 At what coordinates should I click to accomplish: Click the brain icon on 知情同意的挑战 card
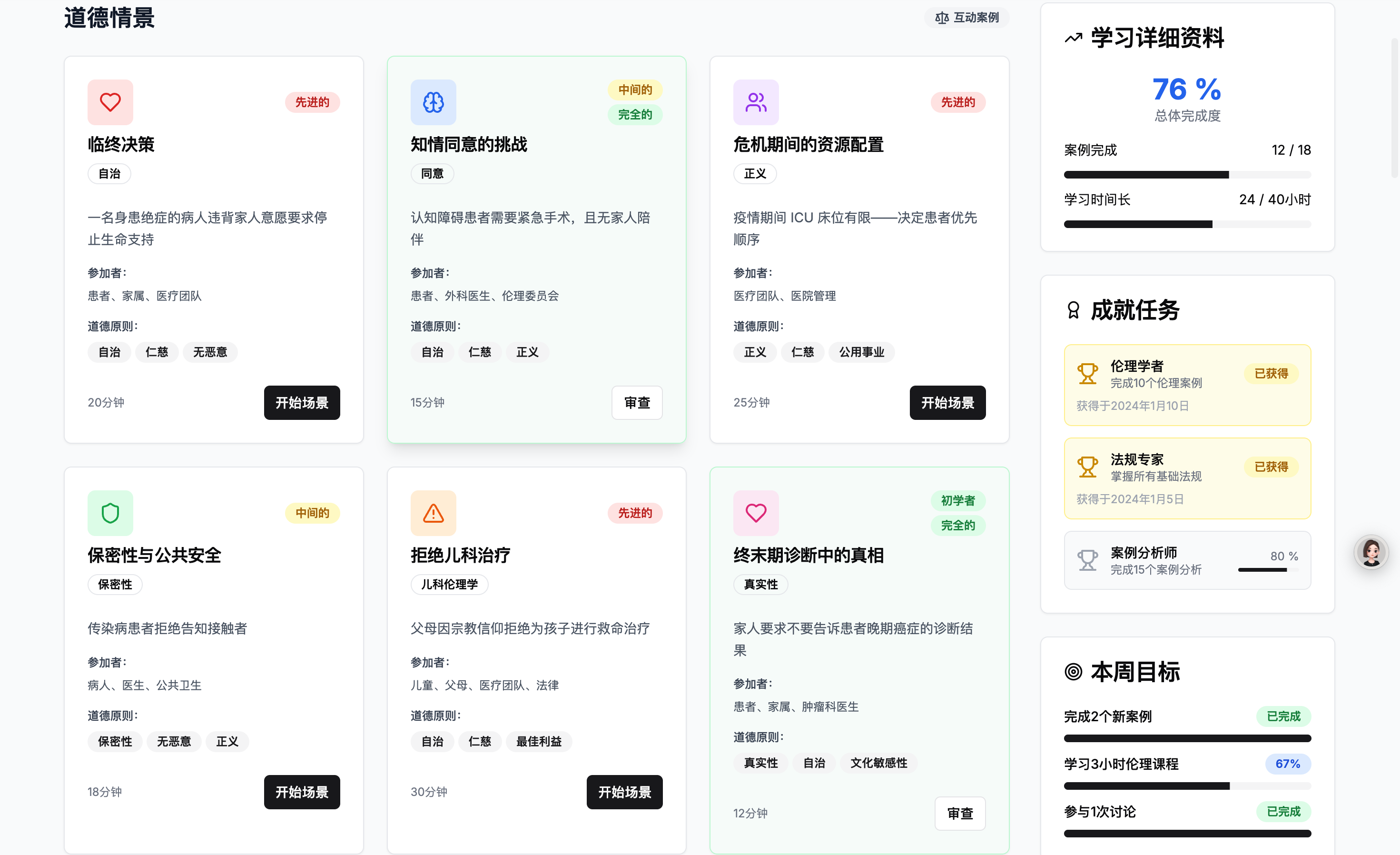pyautogui.click(x=433, y=102)
